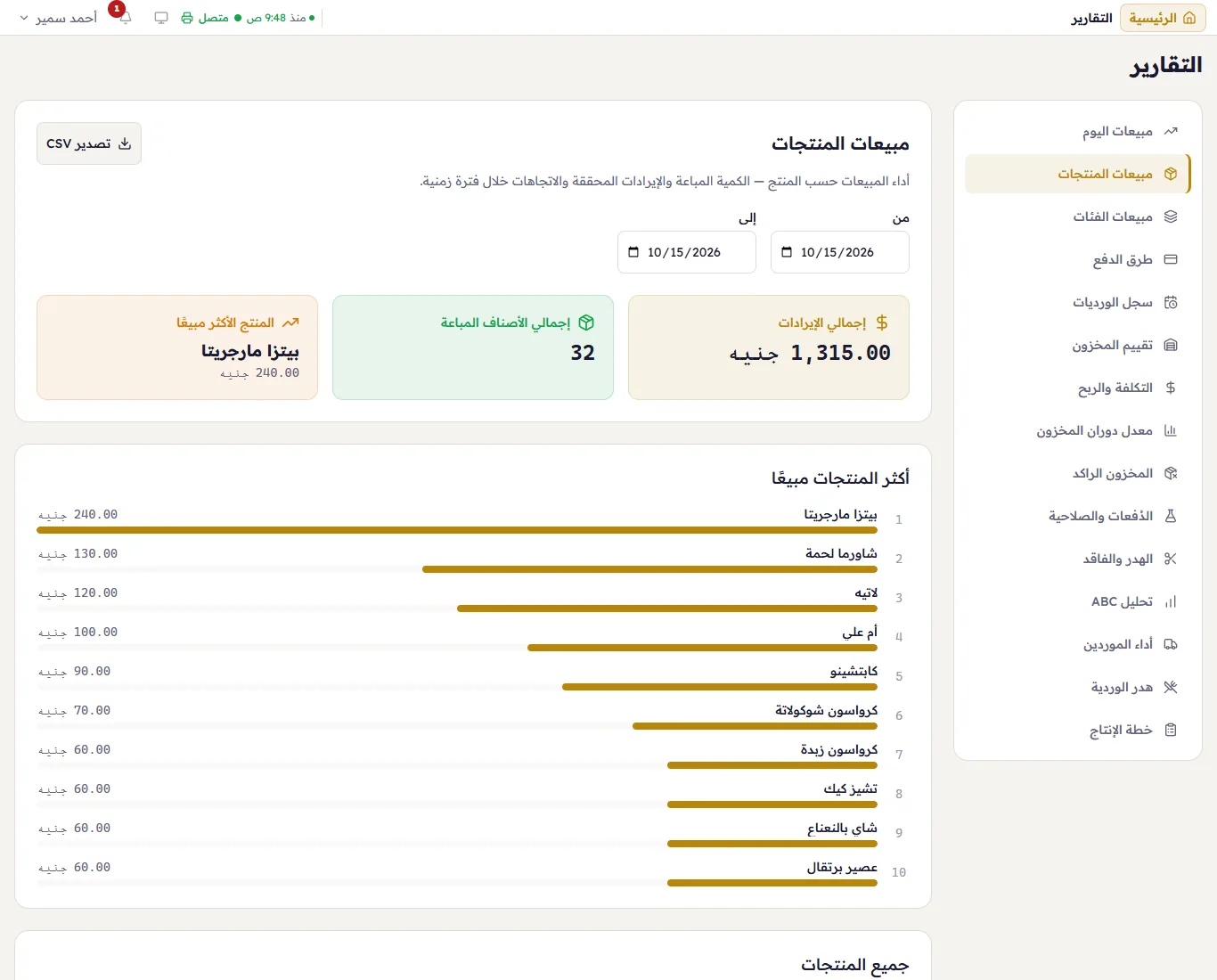Open the أحمد سمير user dropdown
The image size is (1217, 980).
pyautogui.click(x=59, y=18)
